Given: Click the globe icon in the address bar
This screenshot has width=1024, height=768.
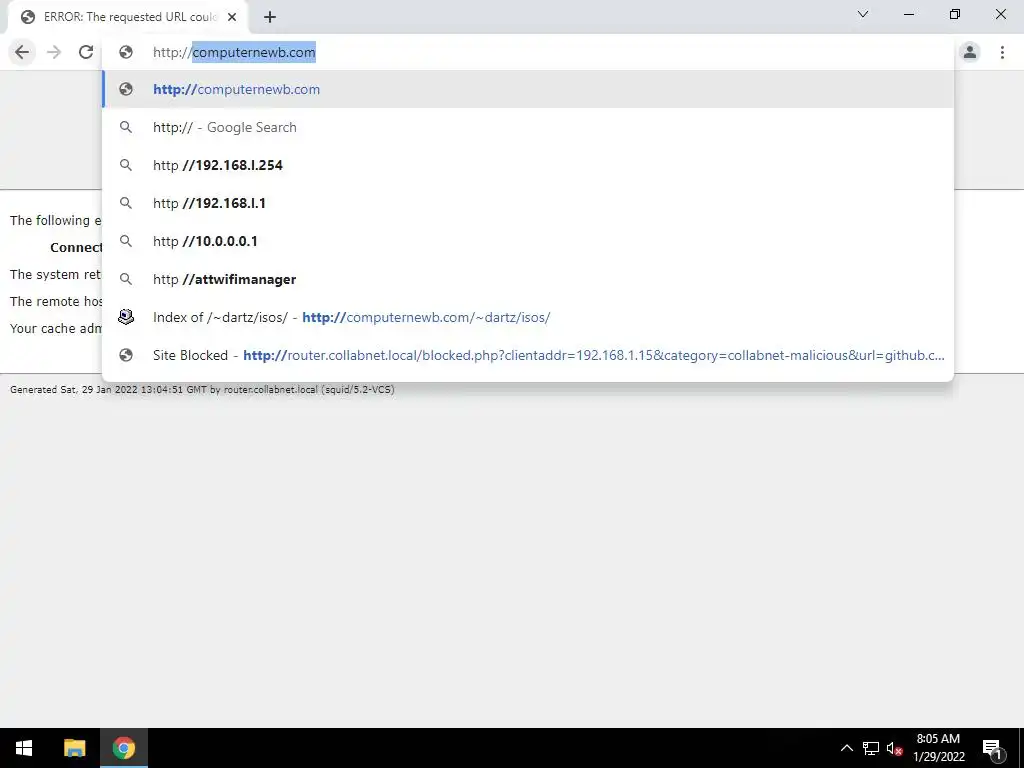Looking at the screenshot, I should pyautogui.click(x=126, y=52).
